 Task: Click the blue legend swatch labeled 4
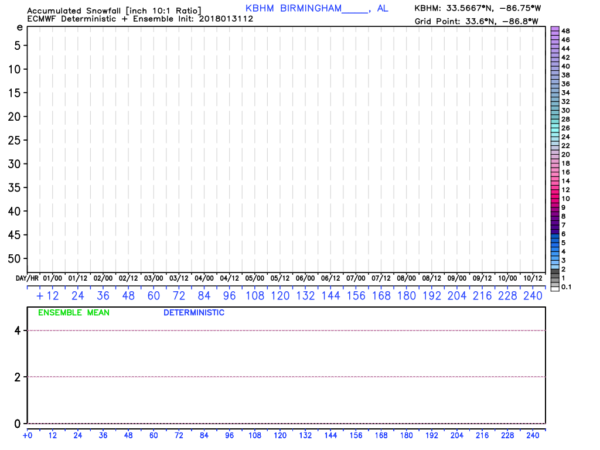coord(555,252)
